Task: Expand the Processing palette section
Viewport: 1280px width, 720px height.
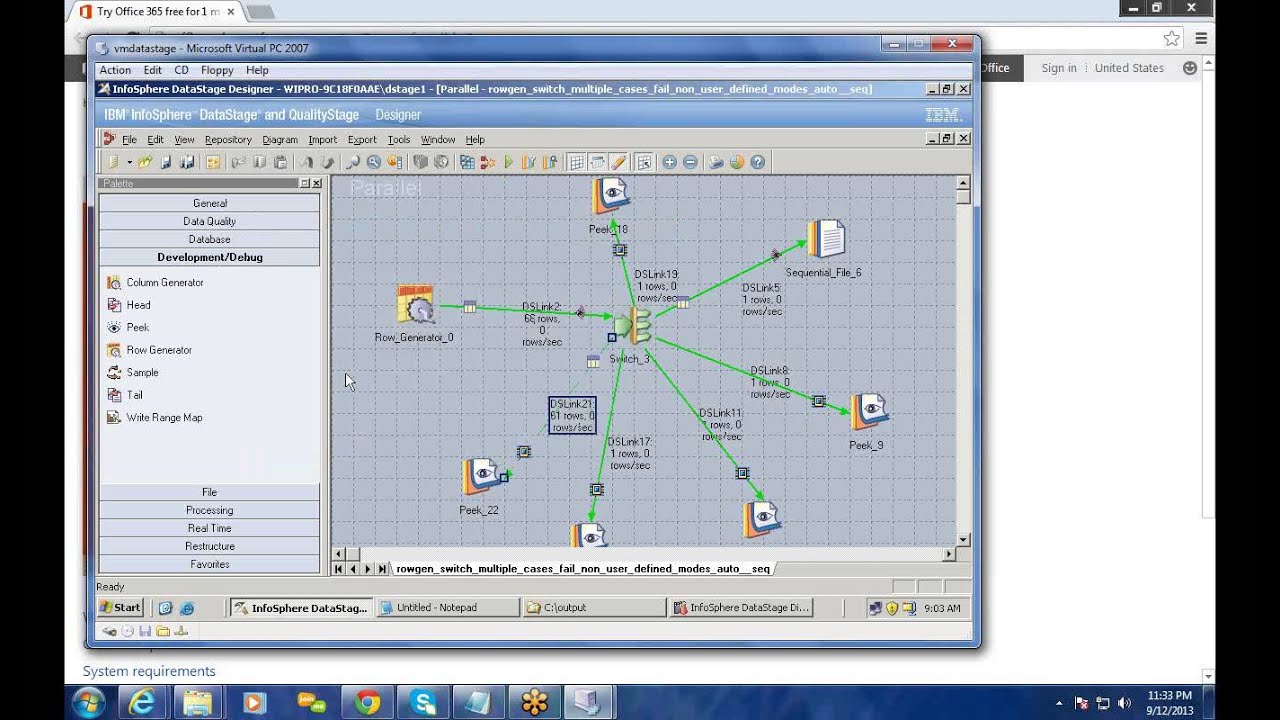Action: point(210,510)
